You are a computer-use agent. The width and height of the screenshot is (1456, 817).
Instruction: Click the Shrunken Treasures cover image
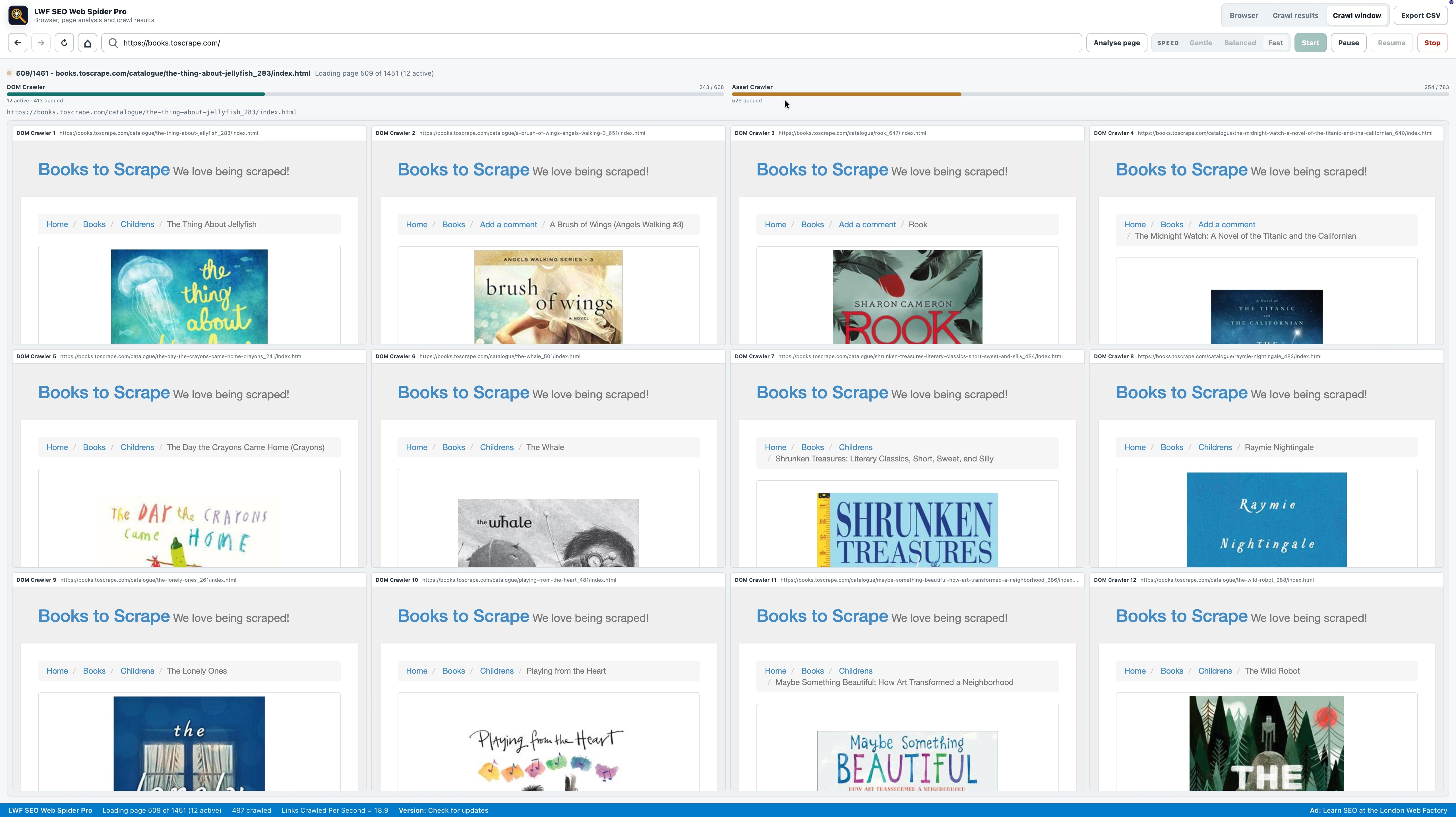907,530
